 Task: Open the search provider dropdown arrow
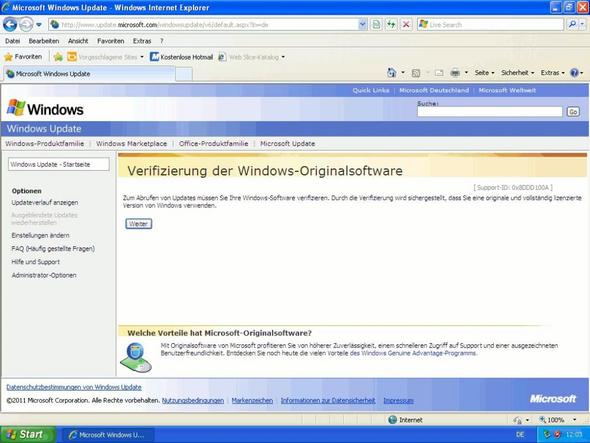coord(582,24)
